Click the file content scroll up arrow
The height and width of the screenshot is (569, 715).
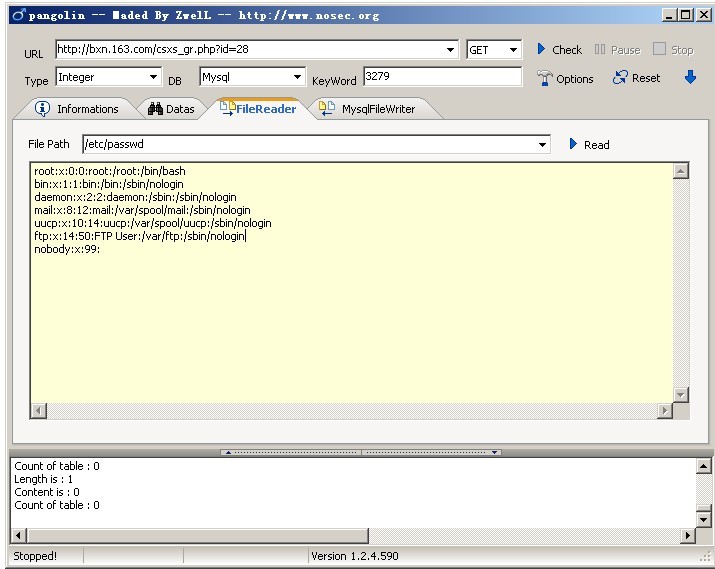[680, 171]
